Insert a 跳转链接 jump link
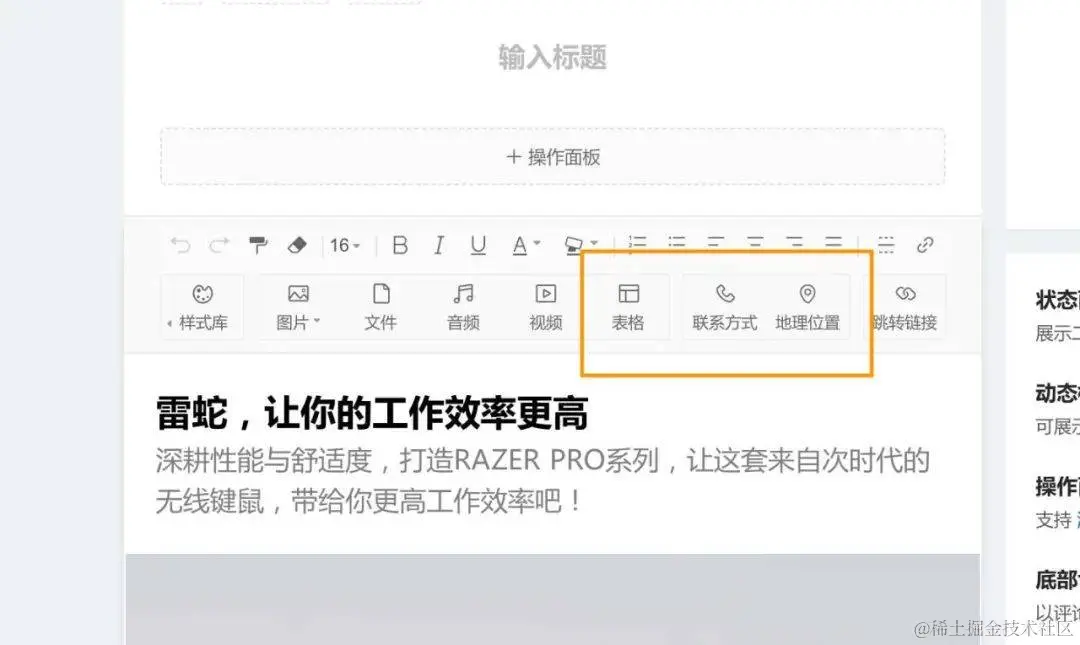Screen dimensions: 1080x645 [905, 307]
